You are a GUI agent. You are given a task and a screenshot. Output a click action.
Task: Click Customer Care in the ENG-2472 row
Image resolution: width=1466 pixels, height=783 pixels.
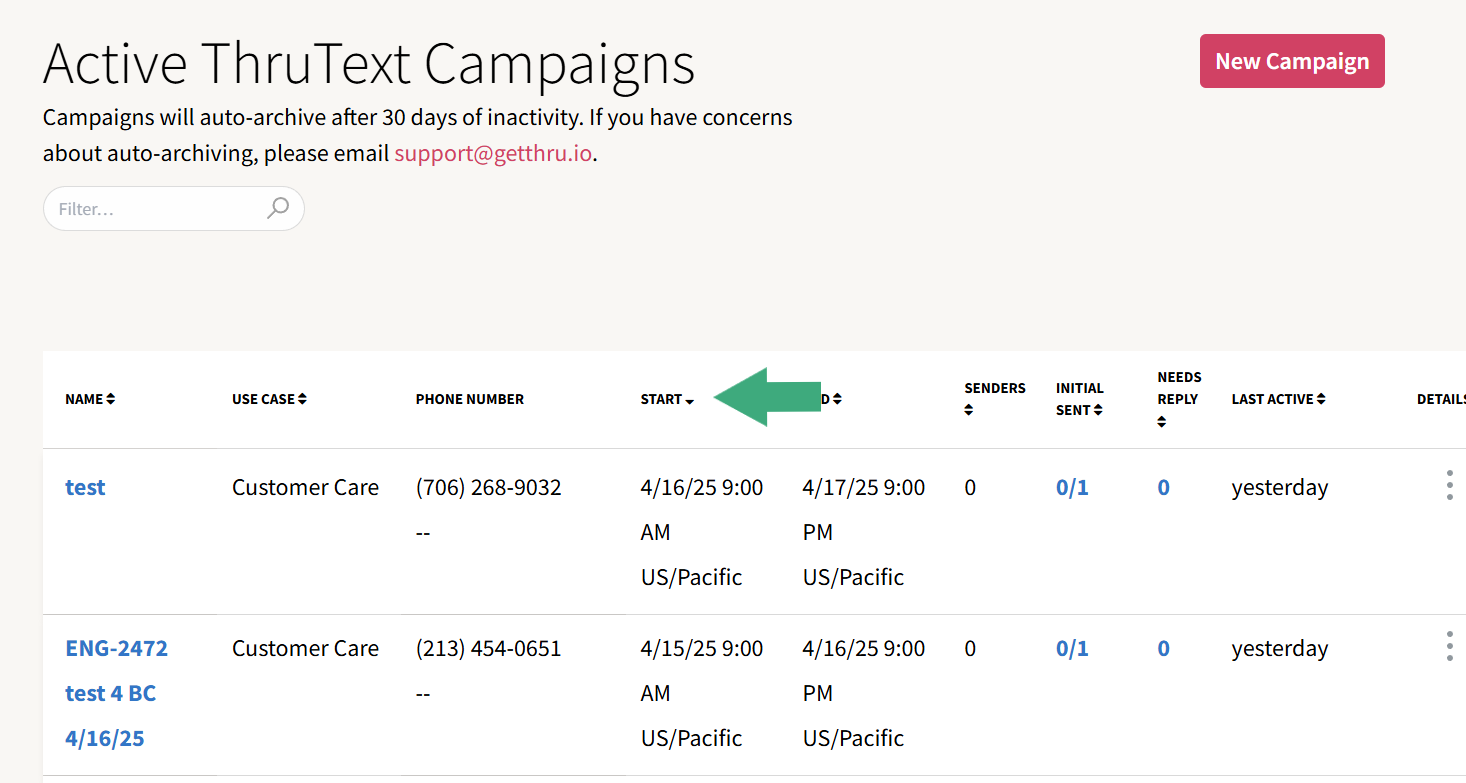click(305, 648)
